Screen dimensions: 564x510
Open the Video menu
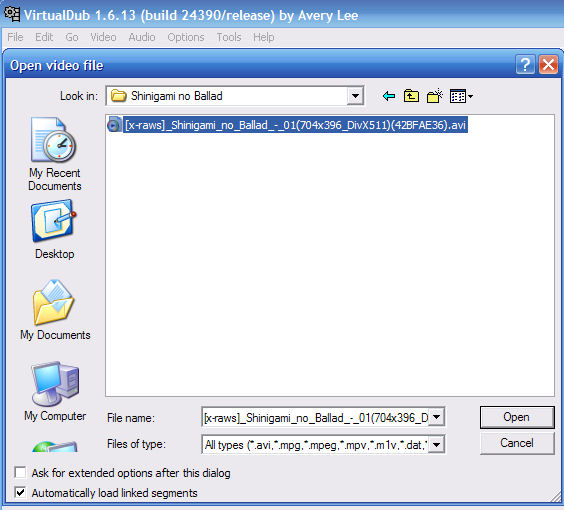click(103, 37)
